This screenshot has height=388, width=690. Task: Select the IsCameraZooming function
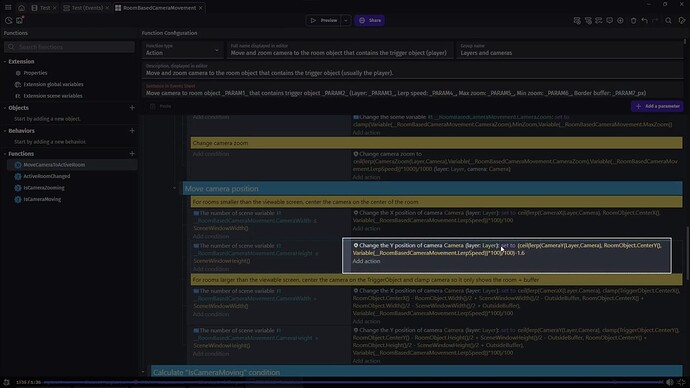[x=44, y=187]
